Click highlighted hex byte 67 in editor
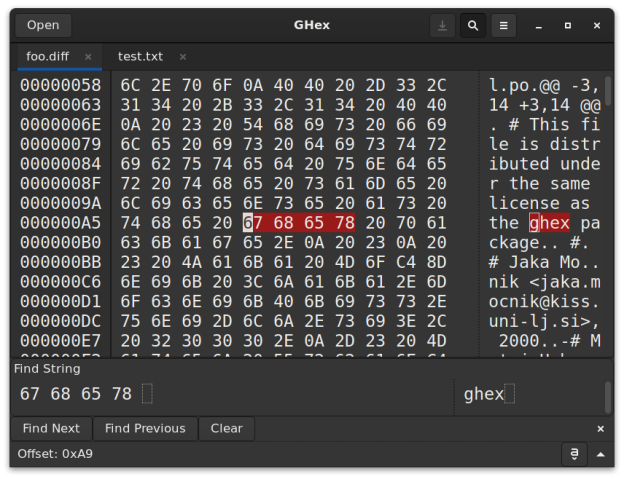 (x=254, y=222)
